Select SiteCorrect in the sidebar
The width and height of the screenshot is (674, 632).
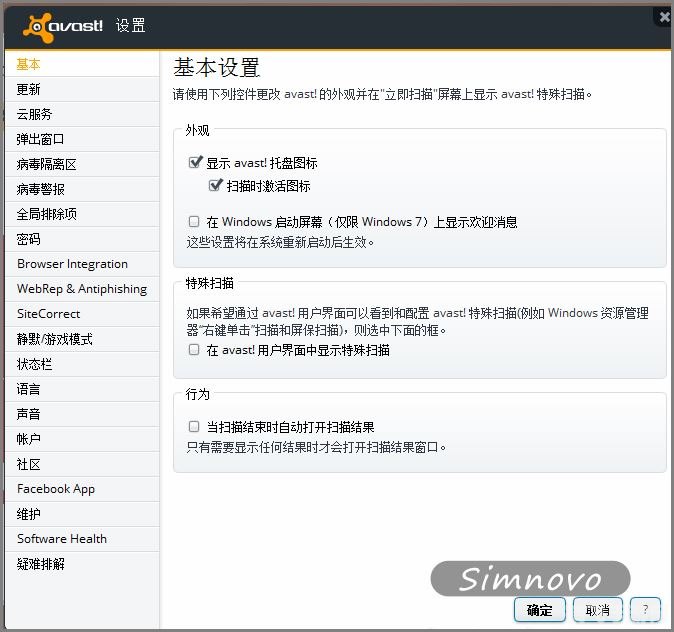(x=82, y=314)
